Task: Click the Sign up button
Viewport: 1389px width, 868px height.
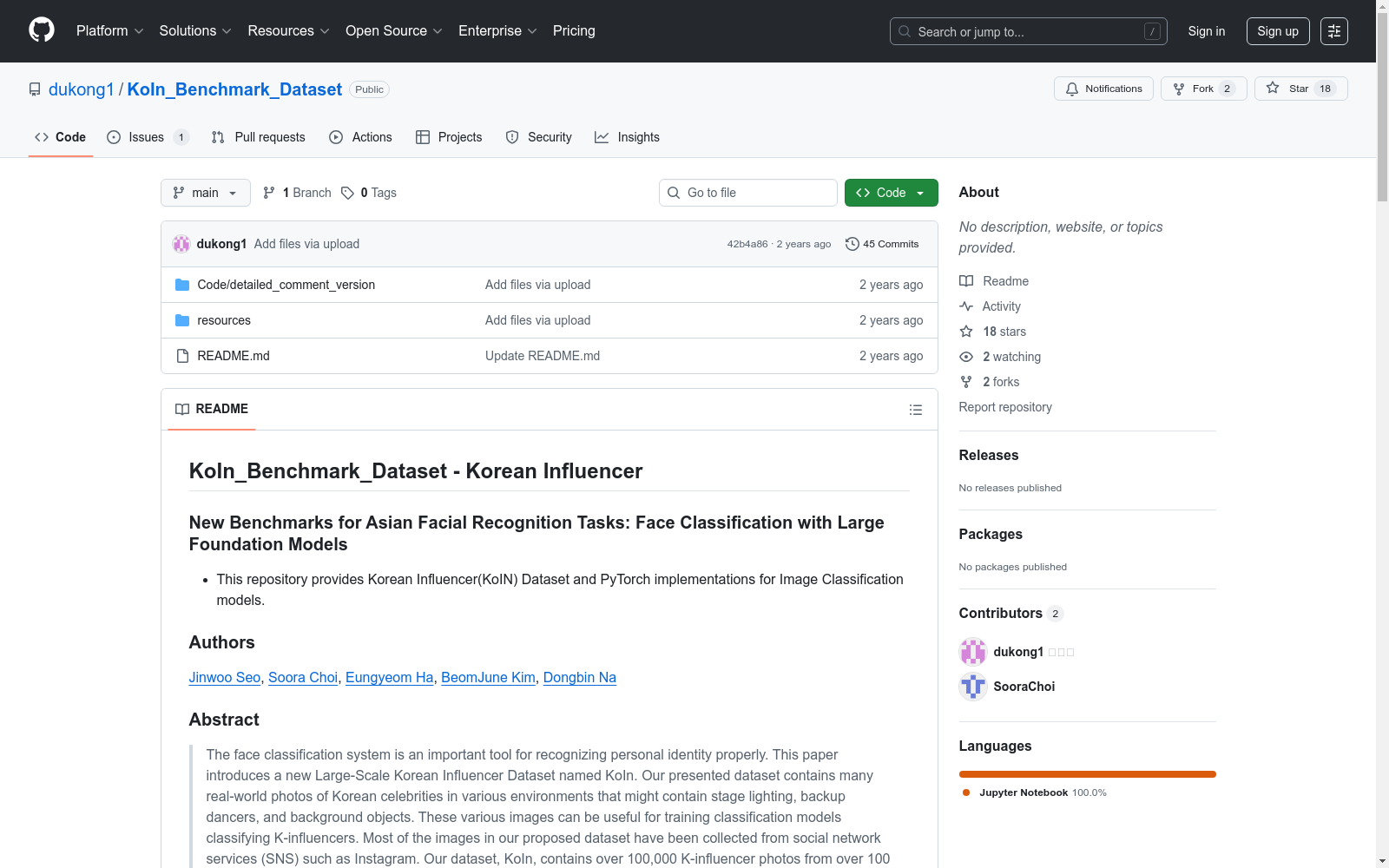Action: (x=1277, y=31)
